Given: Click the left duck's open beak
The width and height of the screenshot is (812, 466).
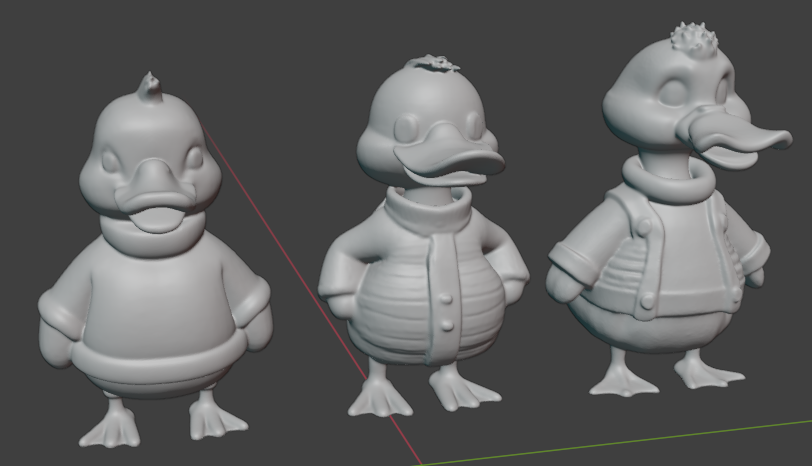Looking at the screenshot, I should click(156, 212).
